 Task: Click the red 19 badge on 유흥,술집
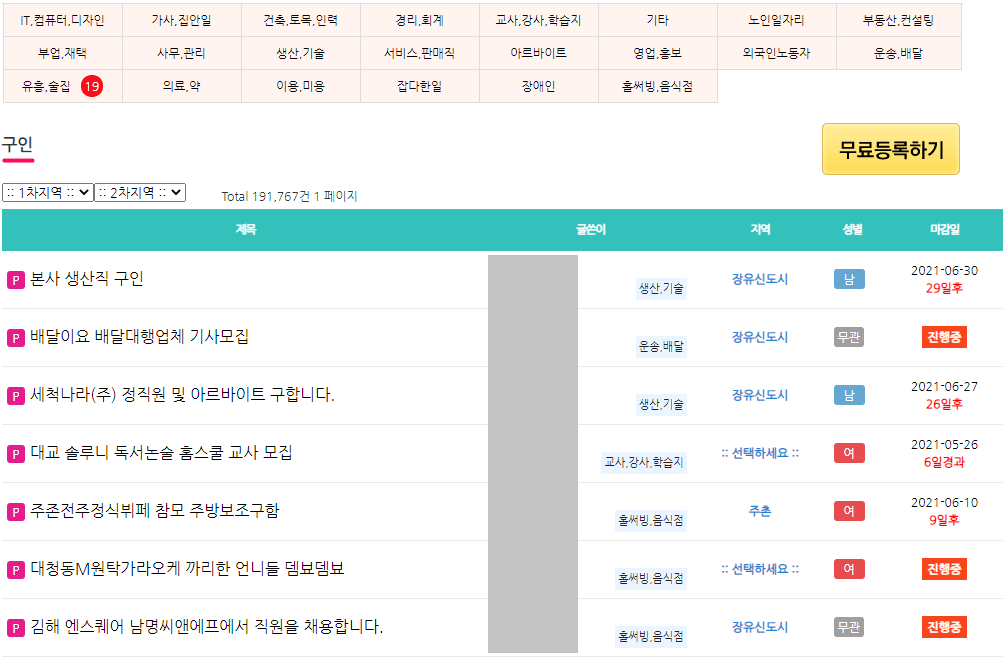click(x=94, y=87)
